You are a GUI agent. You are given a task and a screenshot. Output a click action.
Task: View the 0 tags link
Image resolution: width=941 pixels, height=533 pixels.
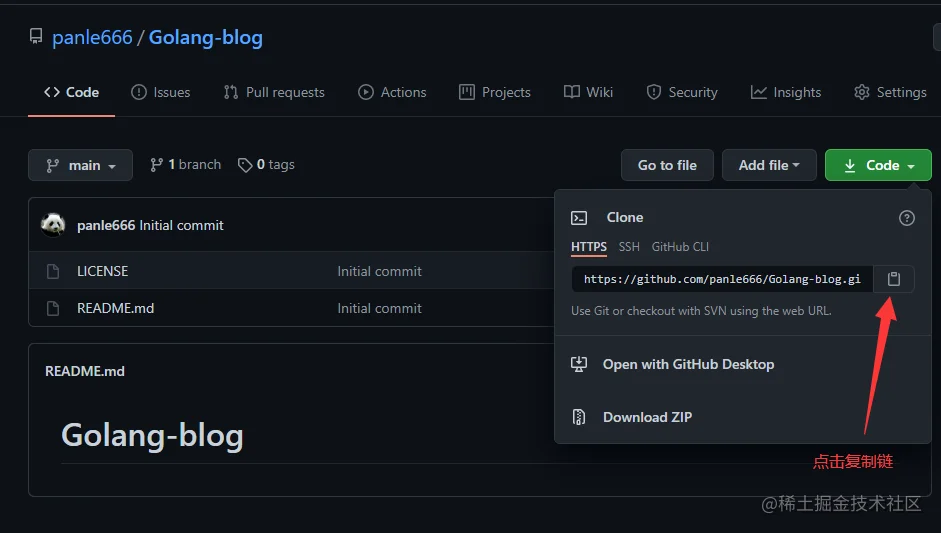(266, 164)
